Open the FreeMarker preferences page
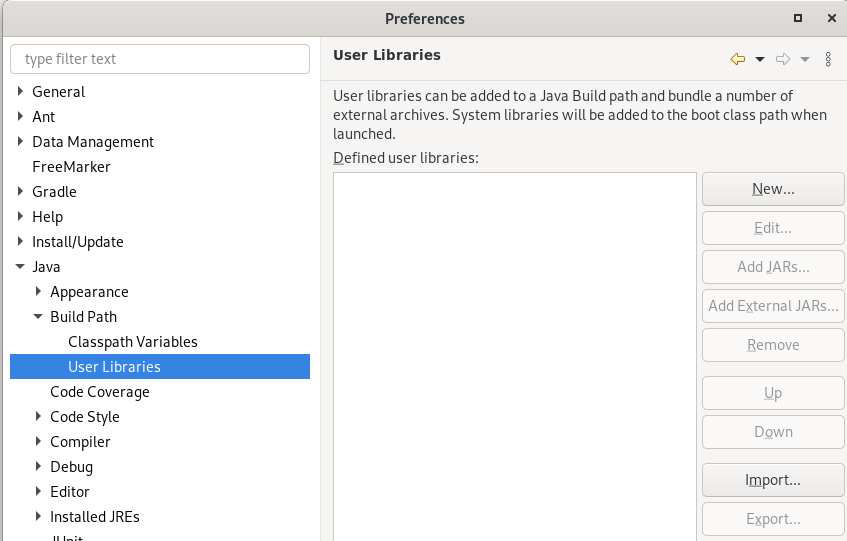Screen dimensions: 847x541 point(71,167)
